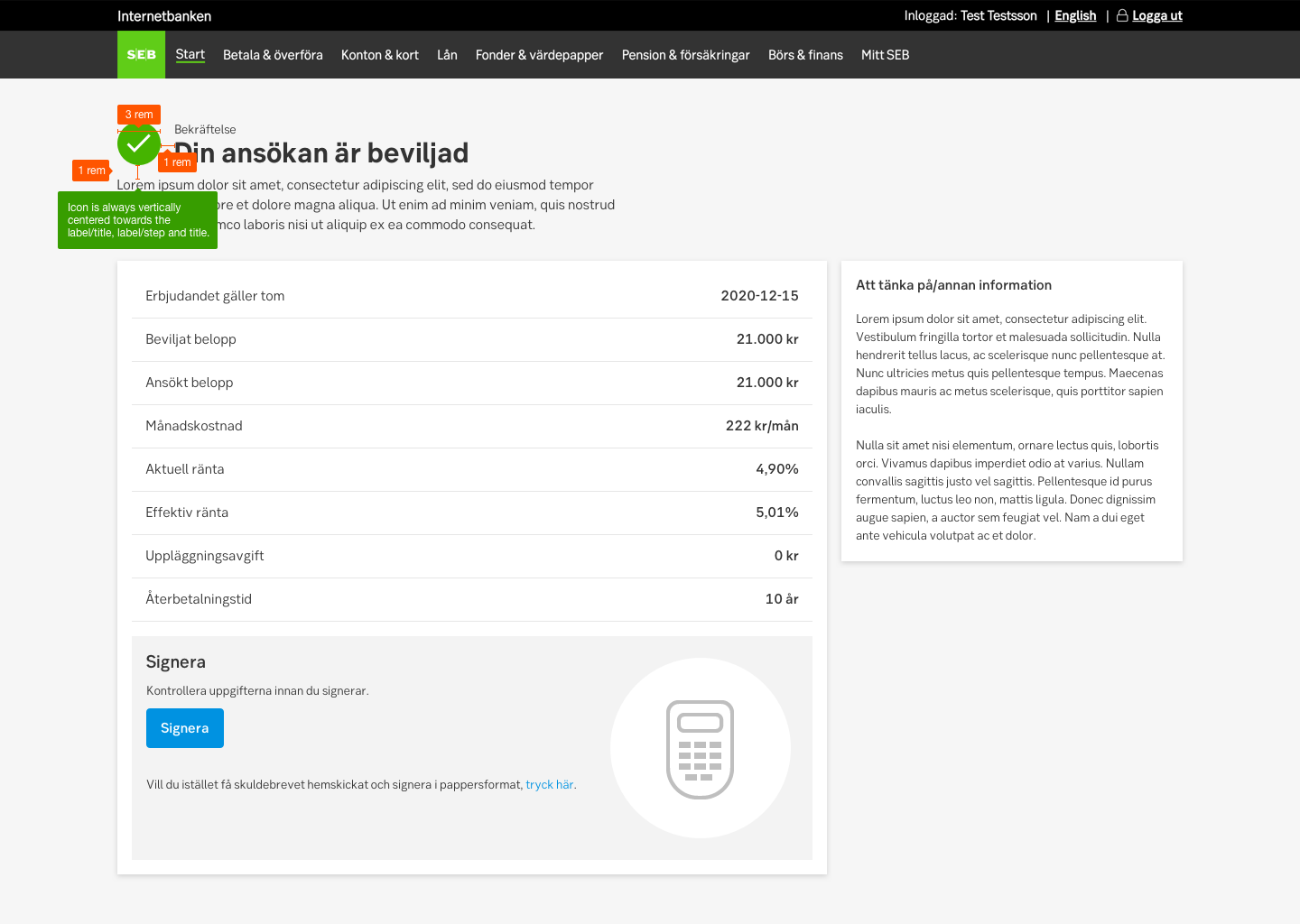Navigate to Pension & försäkringar
1300x924 pixels.
click(685, 55)
